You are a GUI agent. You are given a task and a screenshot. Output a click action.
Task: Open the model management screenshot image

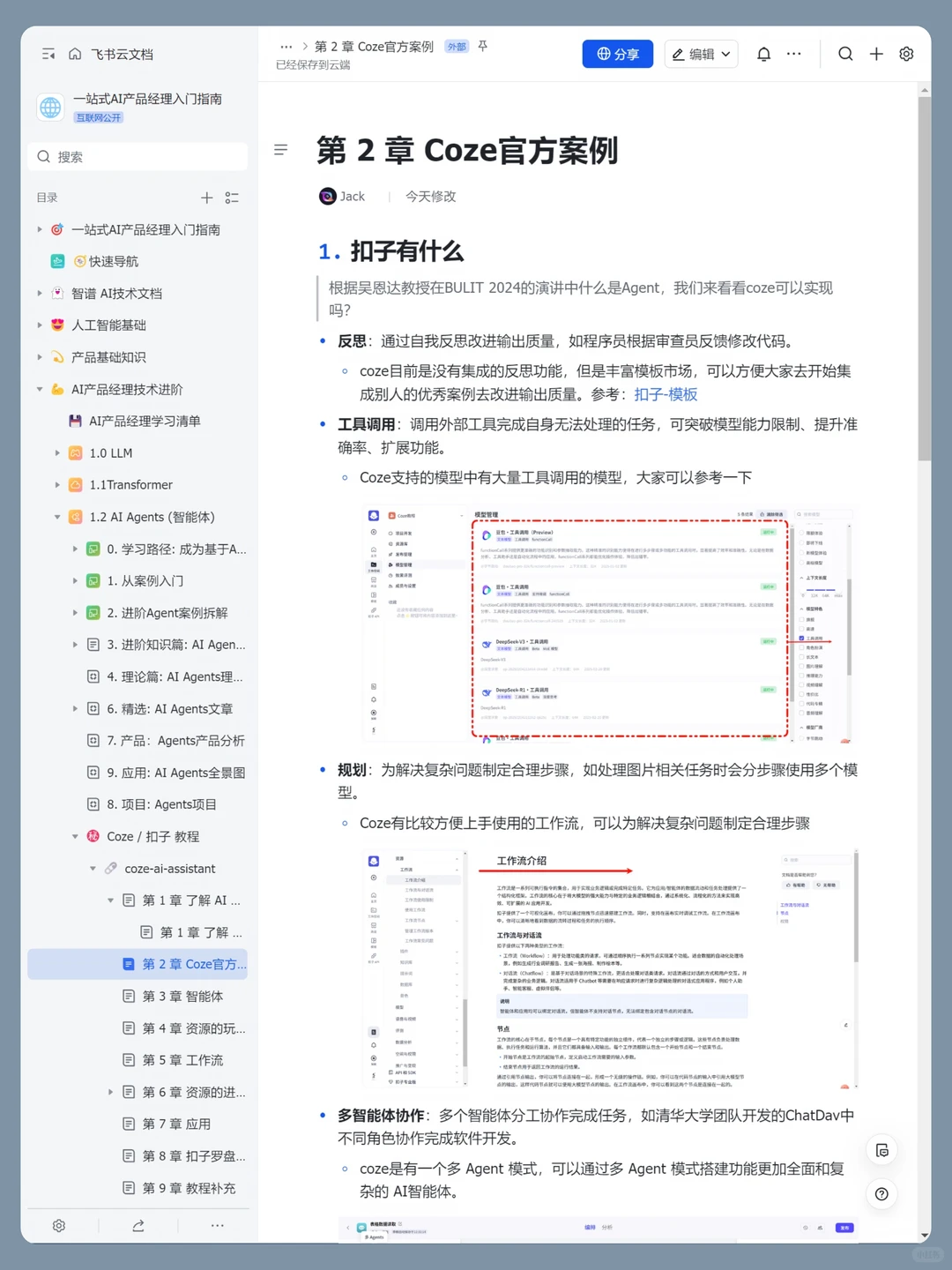[x=610, y=624]
